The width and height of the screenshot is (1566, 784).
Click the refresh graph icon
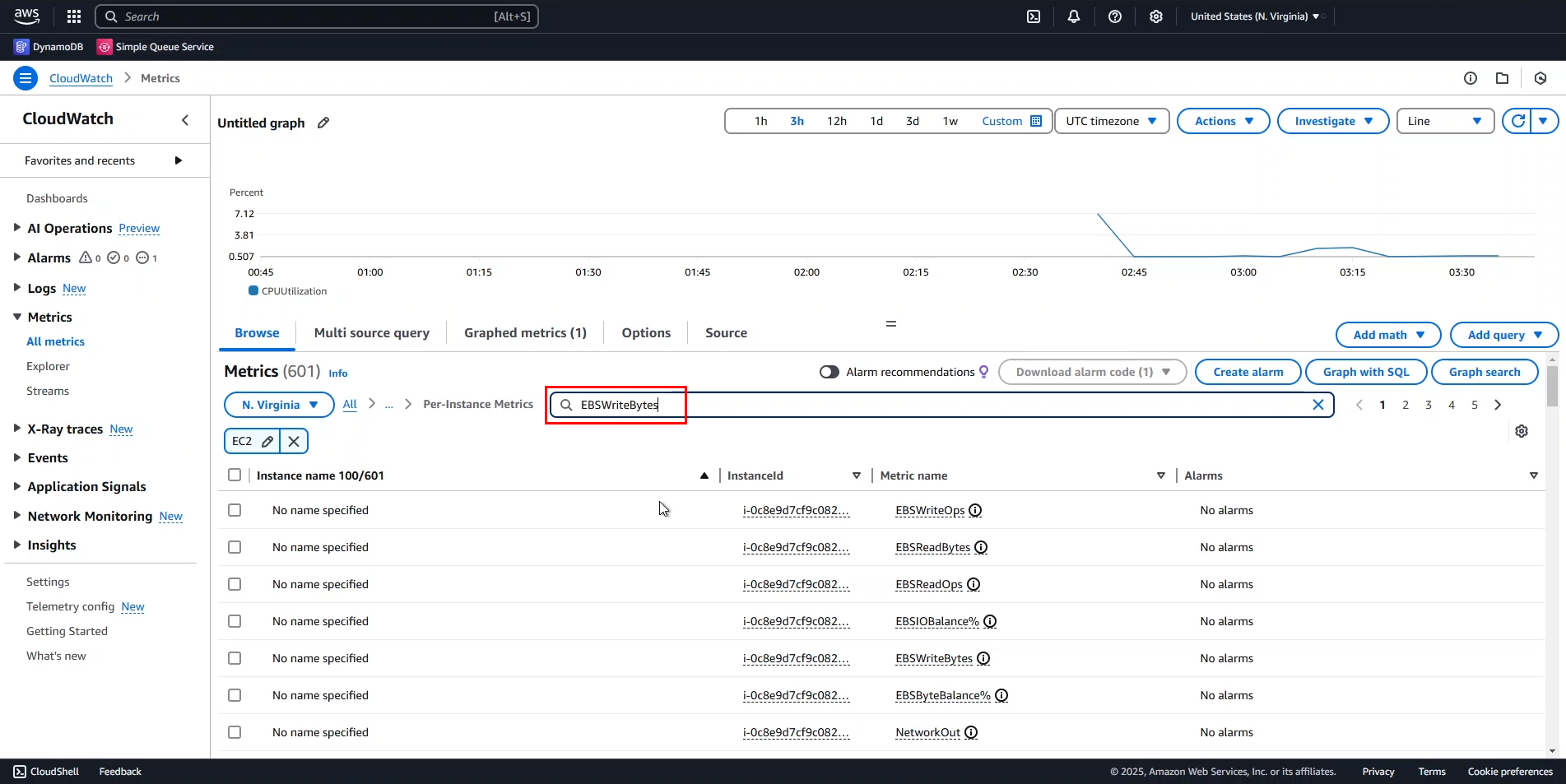coord(1518,121)
